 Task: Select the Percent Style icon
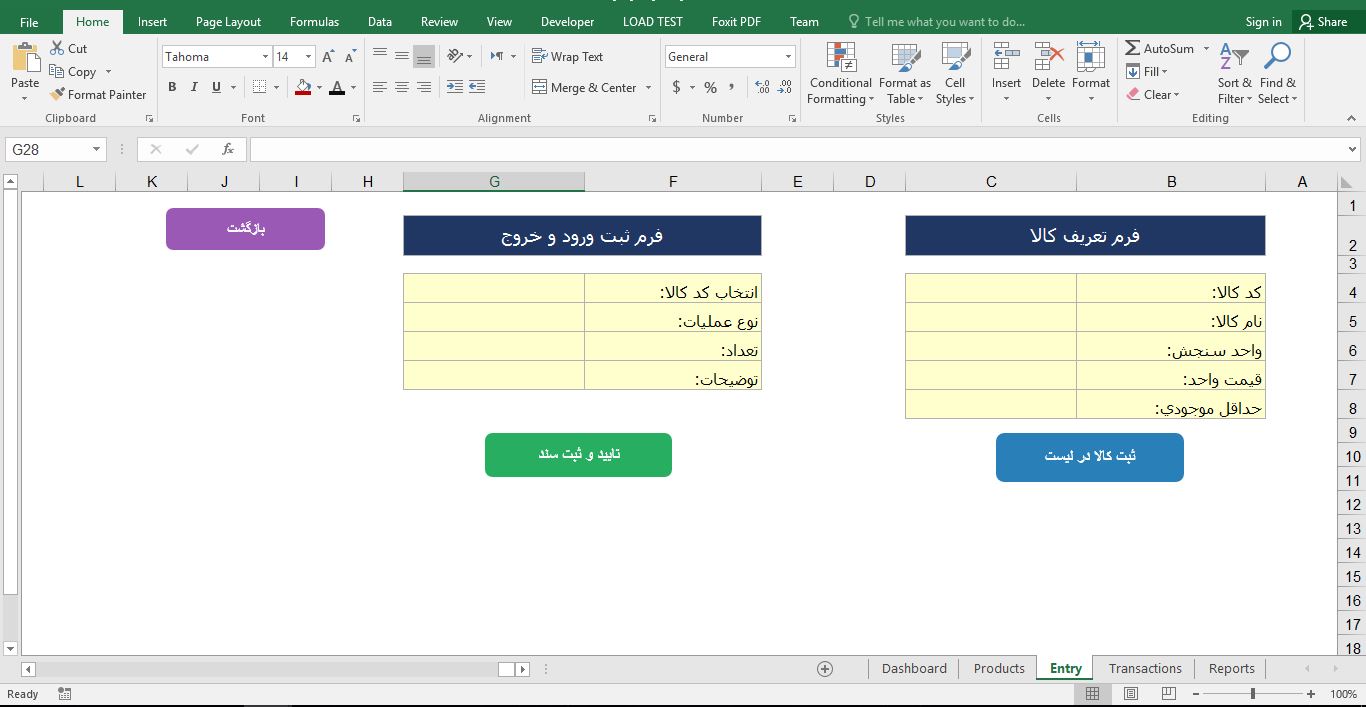click(x=710, y=88)
